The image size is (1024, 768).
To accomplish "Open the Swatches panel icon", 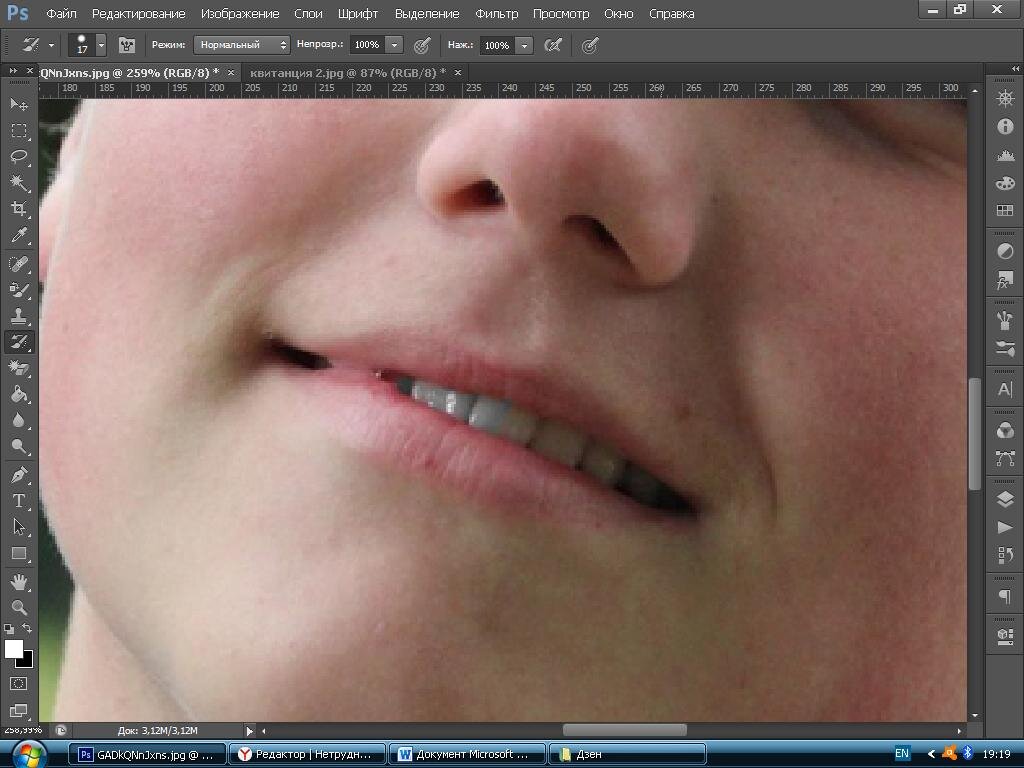I will click(x=1005, y=210).
